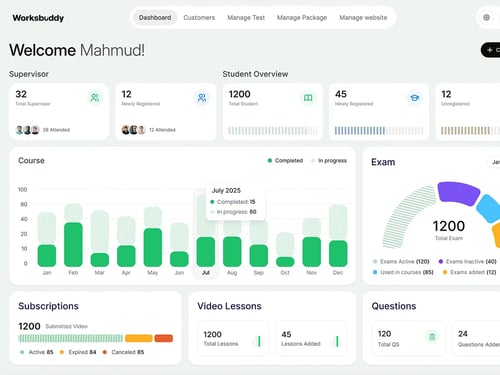Click avatars next to 12 Attended
The height and width of the screenshot is (375, 500).
134,130
